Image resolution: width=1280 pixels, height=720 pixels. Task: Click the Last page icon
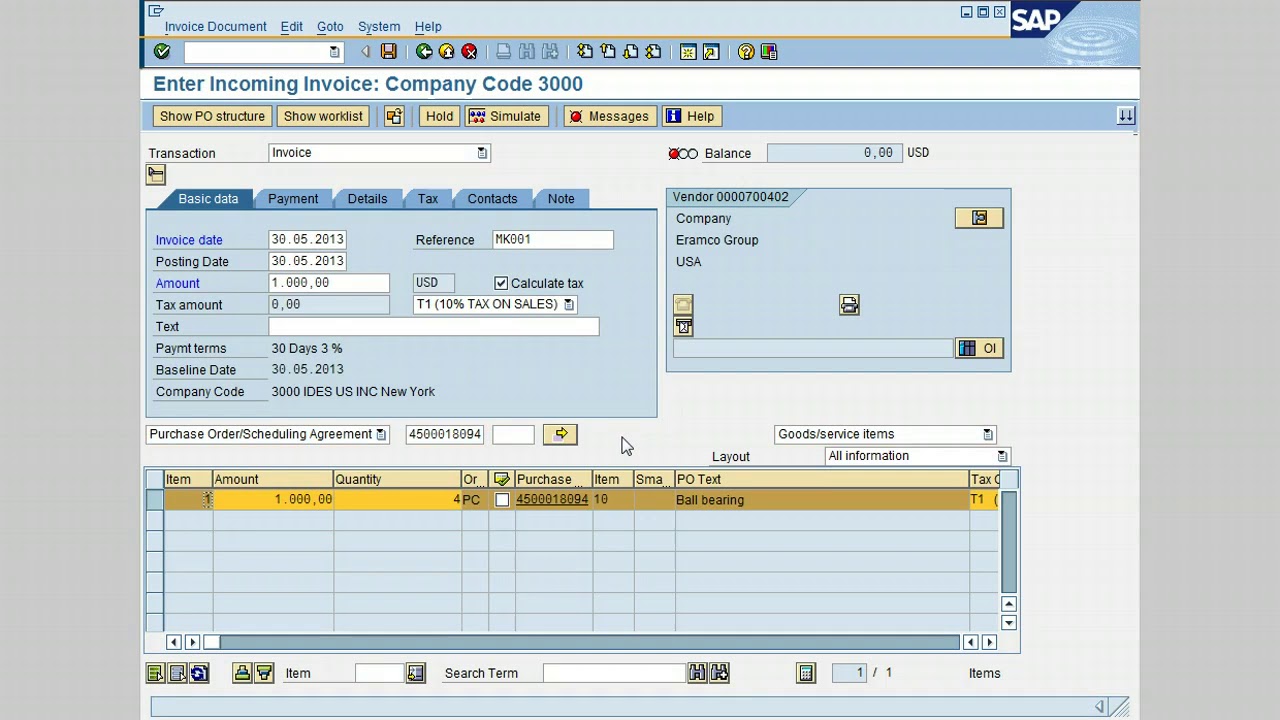pos(654,52)
